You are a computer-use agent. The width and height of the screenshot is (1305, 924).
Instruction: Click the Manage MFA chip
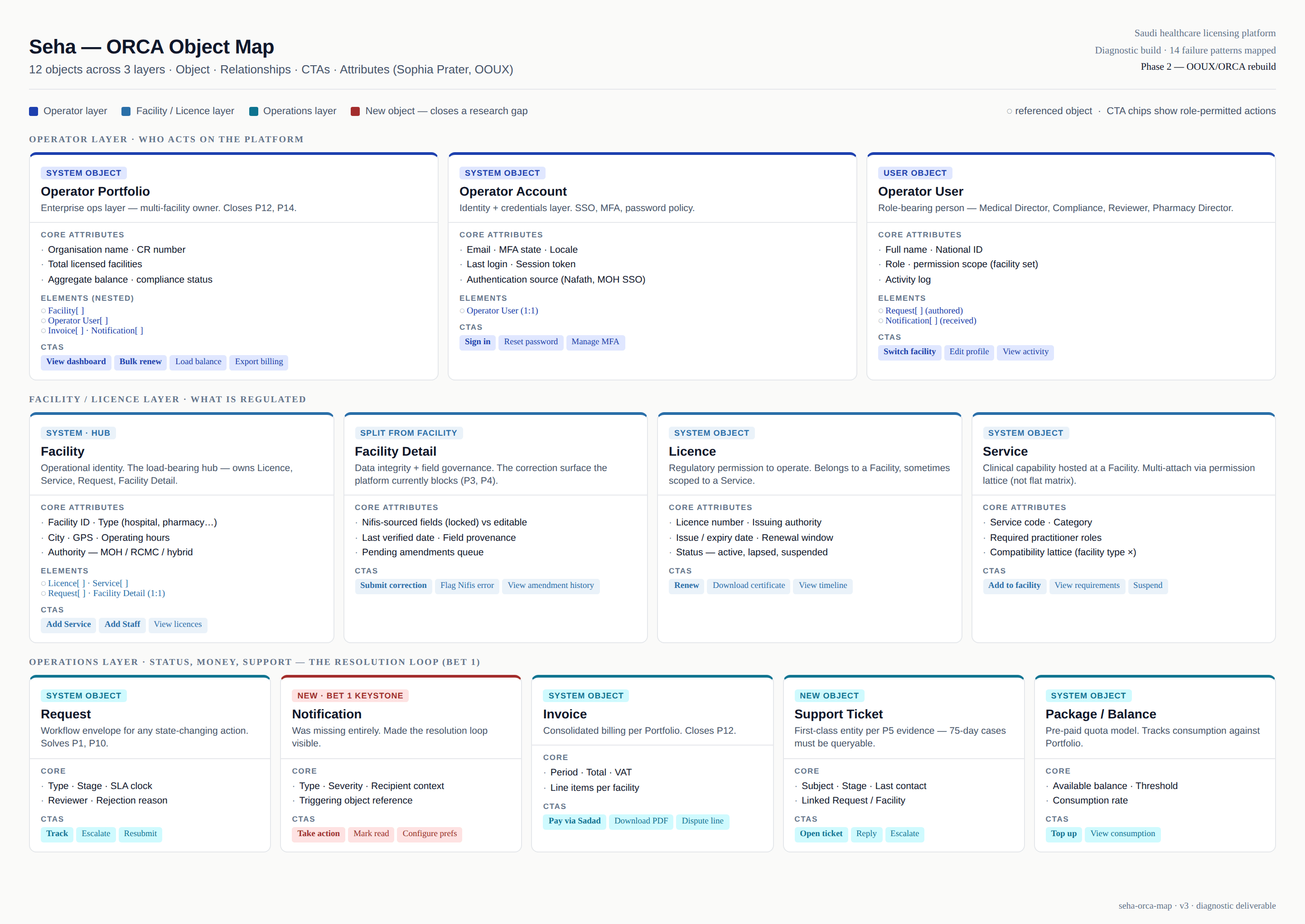595,342
